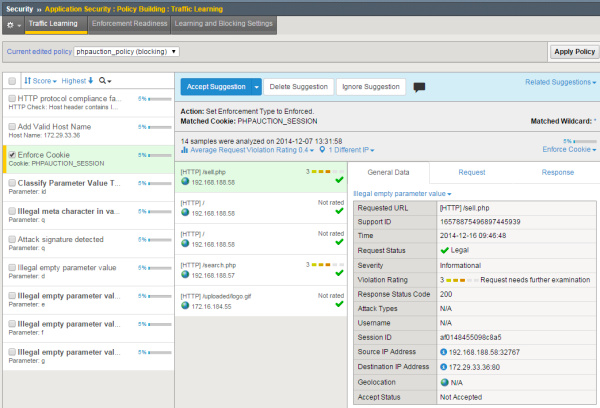600x408 pixels.
Task: Click the comment speech bubble icon
Action: click(x=419, y=88)
